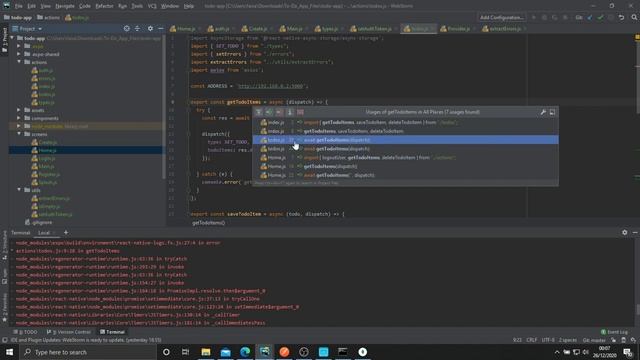Open usages popup in Find tool window
This screenshot has height=360, width=640.
click(x=552, y=112)
